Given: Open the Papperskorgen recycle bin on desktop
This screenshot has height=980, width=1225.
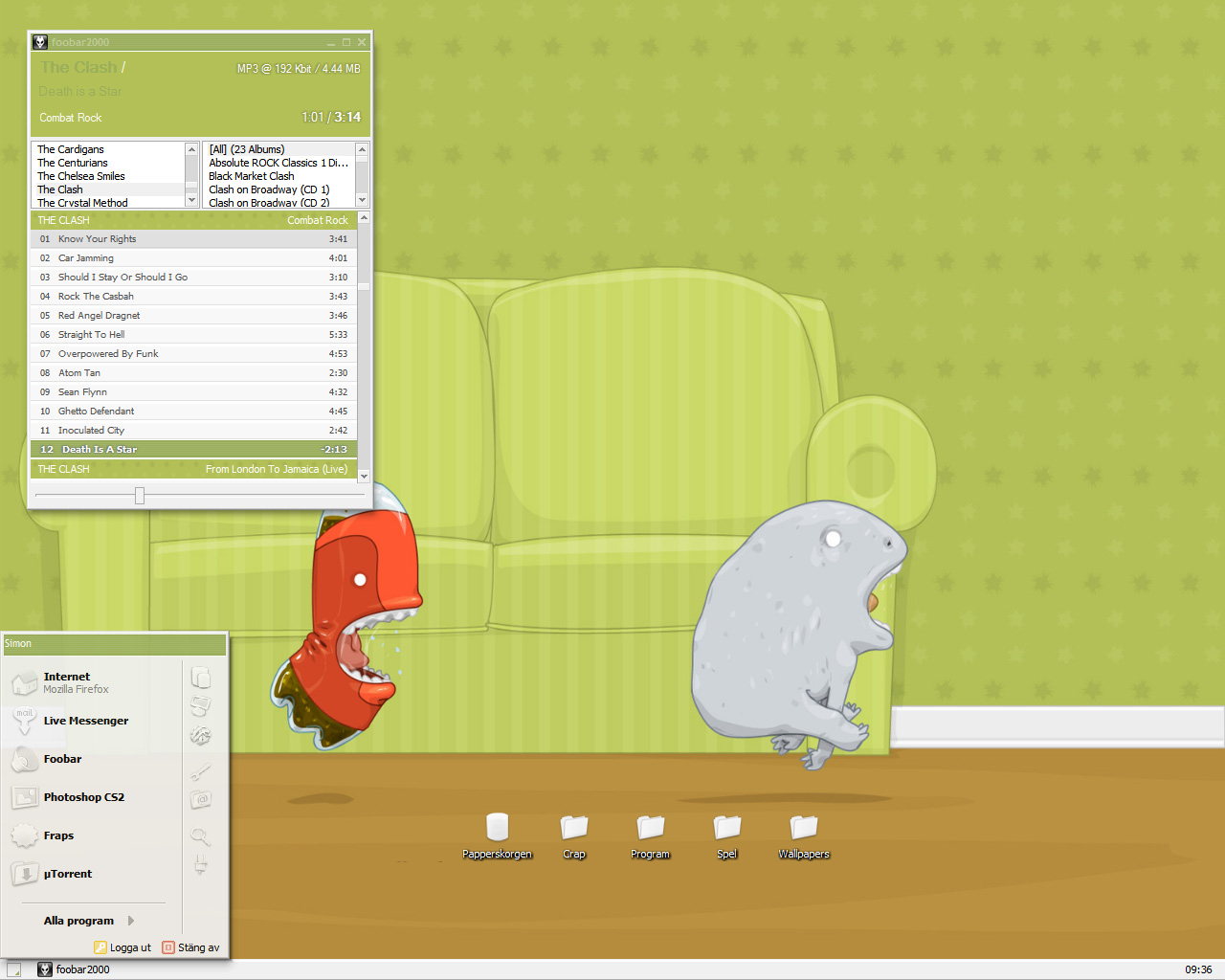Looking at the screenshot, I should (497, 826).
